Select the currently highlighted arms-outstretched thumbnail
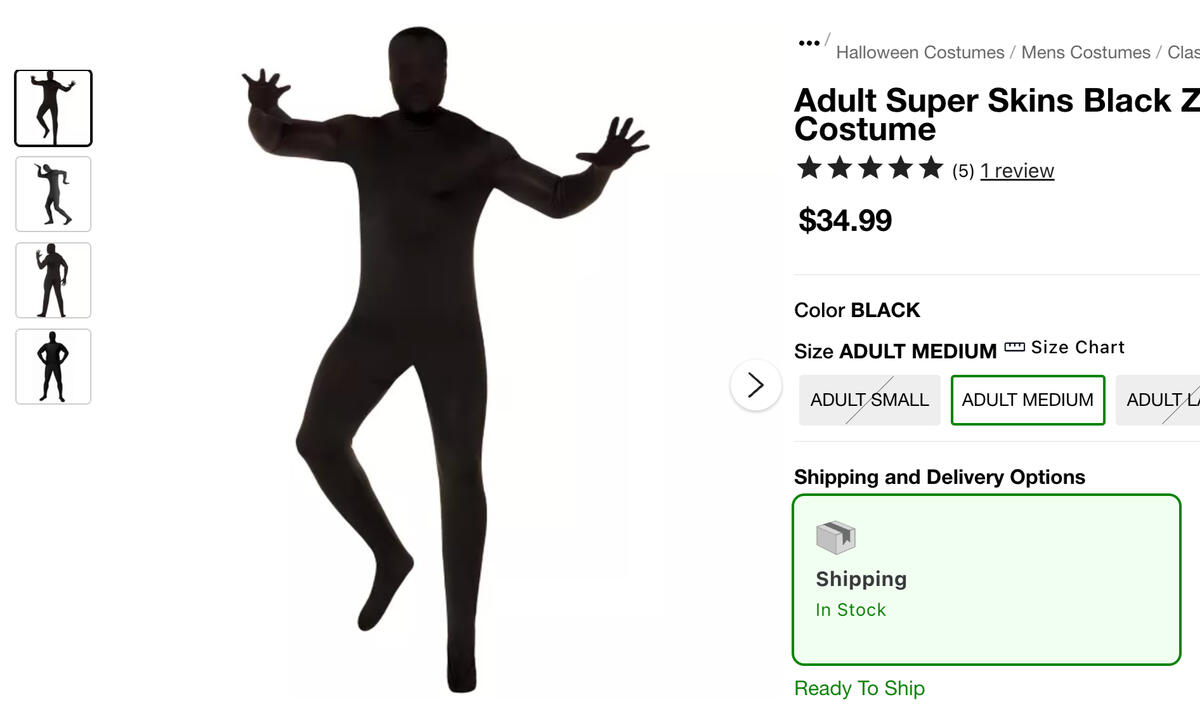Screen dimensions: 1200x723 point(53,108)
